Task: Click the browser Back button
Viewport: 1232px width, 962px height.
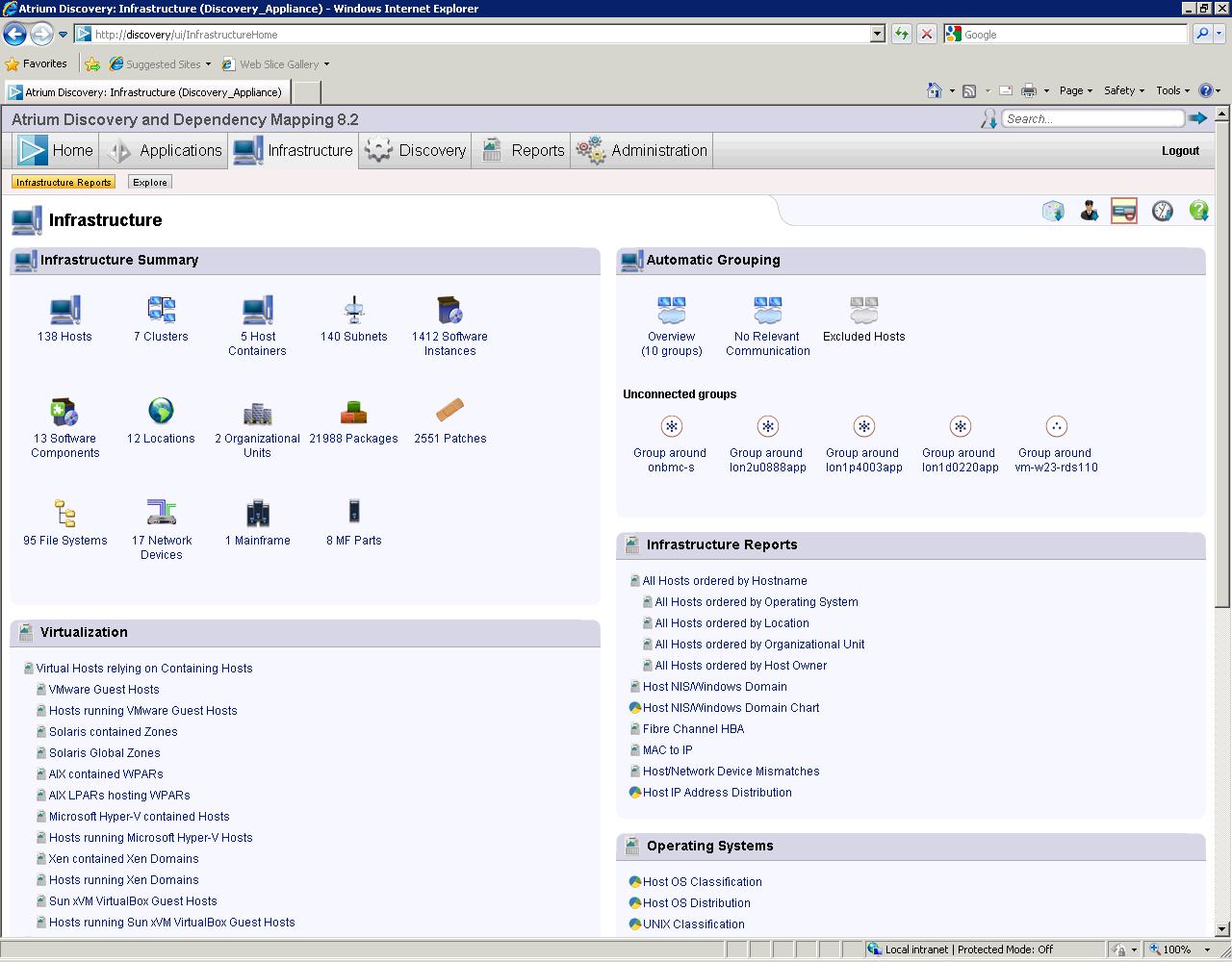Action: (x=14, y=34)
